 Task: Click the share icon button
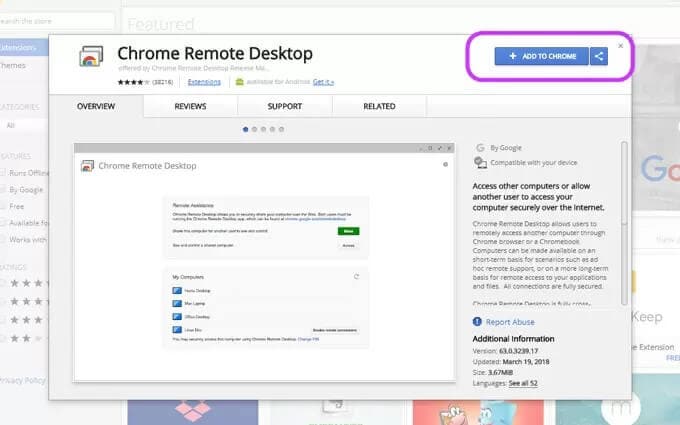pyautogui.click(x=599, y=56)
